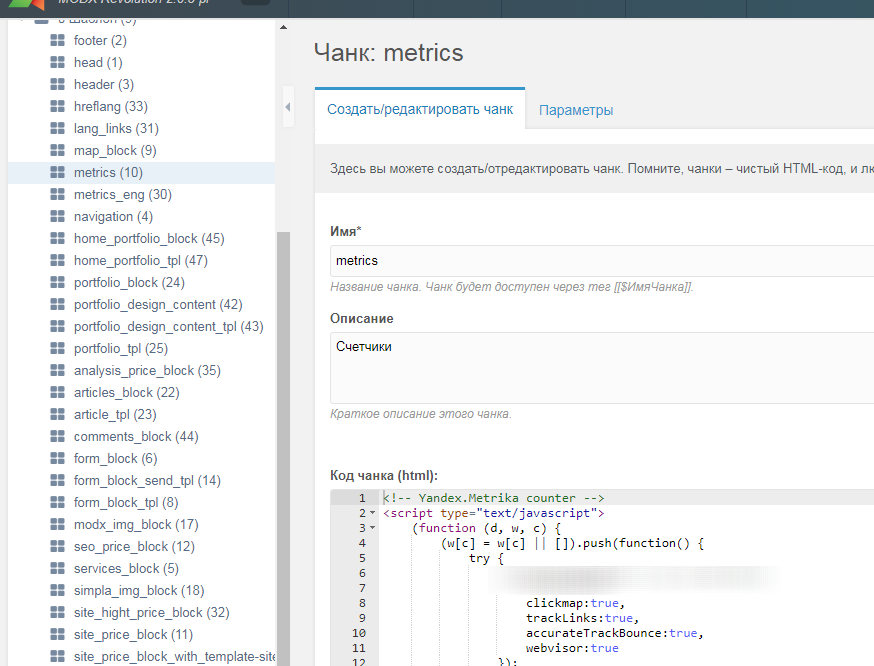Click the chunk icon beside portfolio_tpl (25)
This screenshot has width=874, height=666.
pos(57,348)
